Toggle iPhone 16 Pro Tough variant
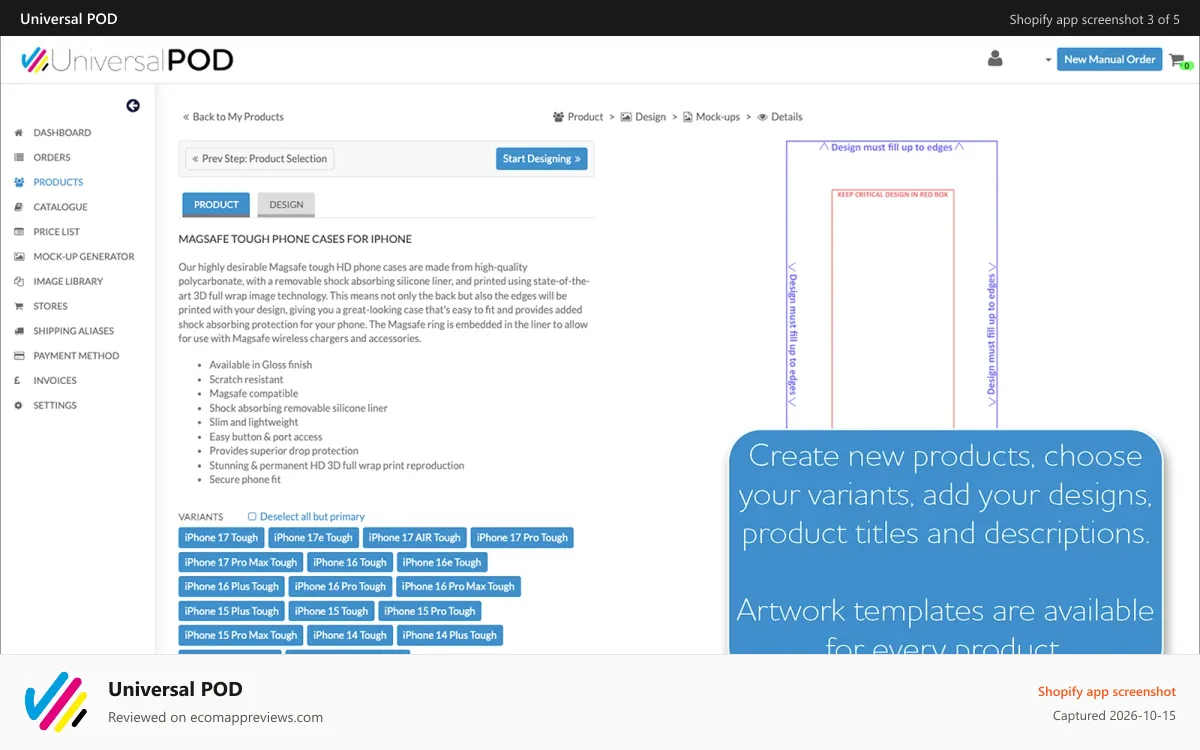Image resolution: width=1200 pixels, height=750 pixels. pos(340,587)
